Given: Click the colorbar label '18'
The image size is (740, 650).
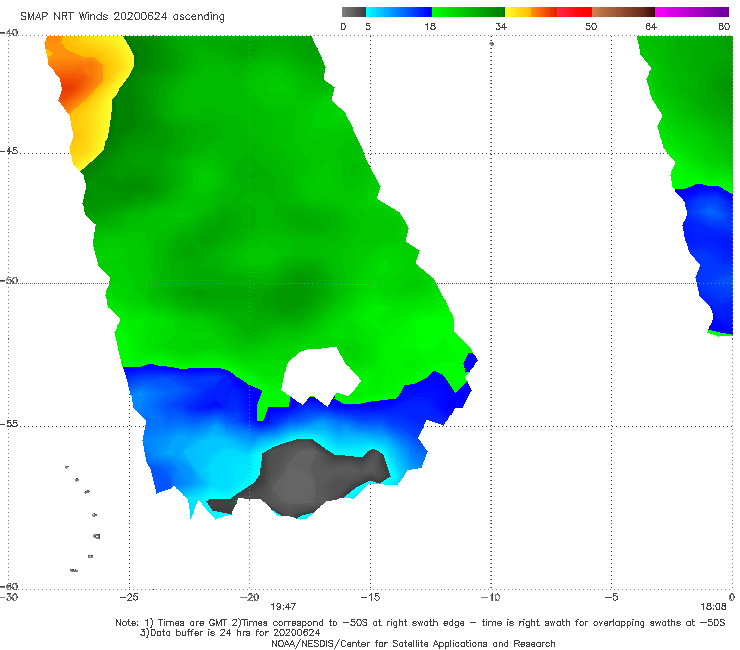Looking at the screenshot, I should (x=430, y=27).
